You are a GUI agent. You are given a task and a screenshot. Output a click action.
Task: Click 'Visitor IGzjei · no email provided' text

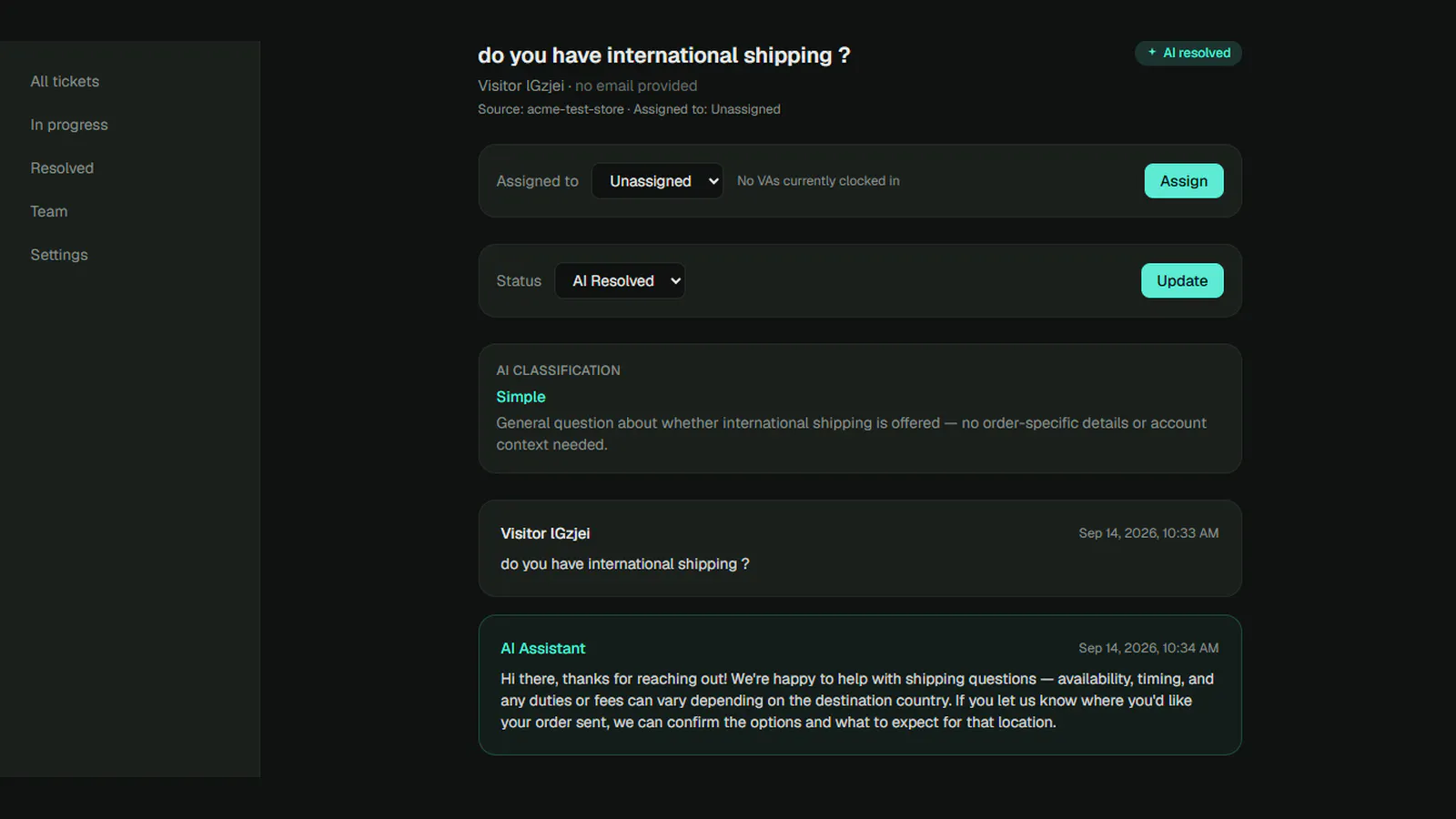tap(588, 86)
